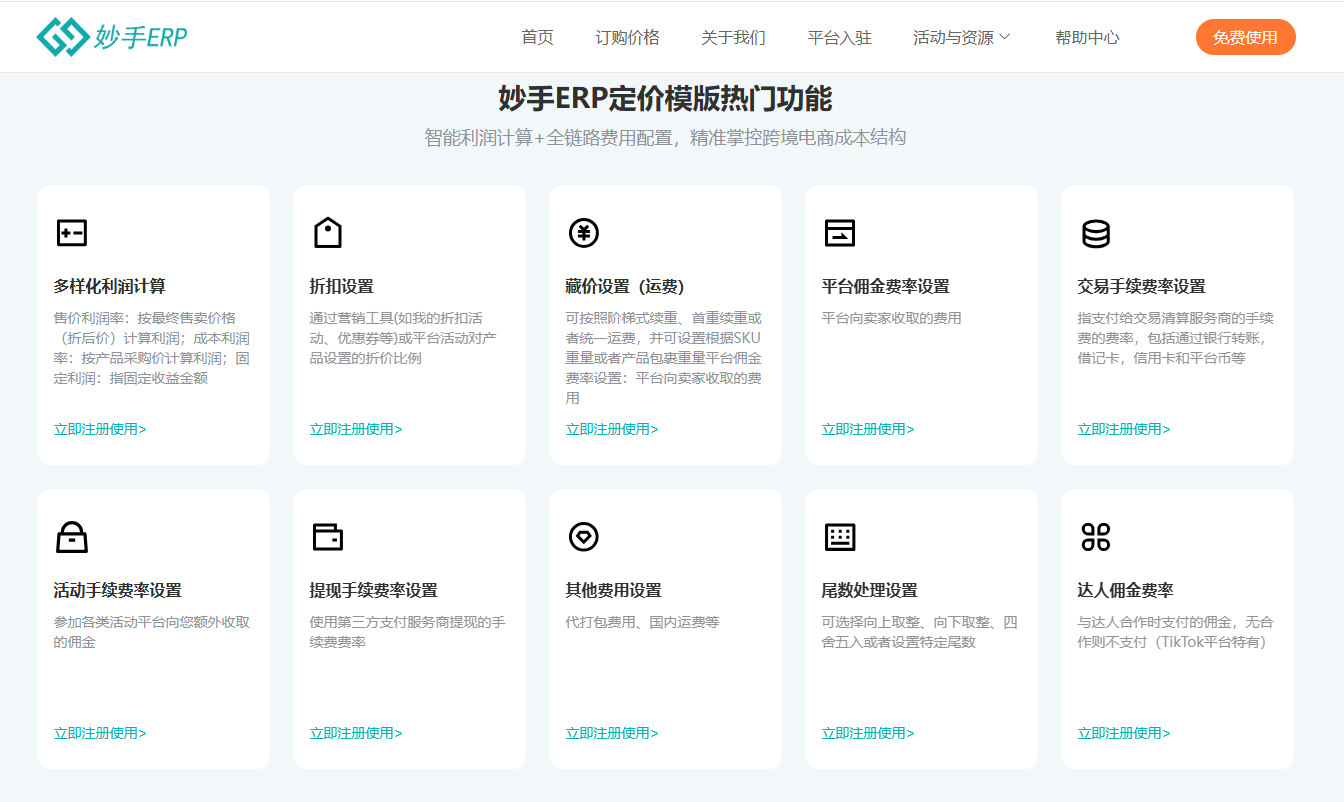Click description starting 可按照阶梯式续重
This screenshot has width=1344, height=802.
(x=664, y=358)
